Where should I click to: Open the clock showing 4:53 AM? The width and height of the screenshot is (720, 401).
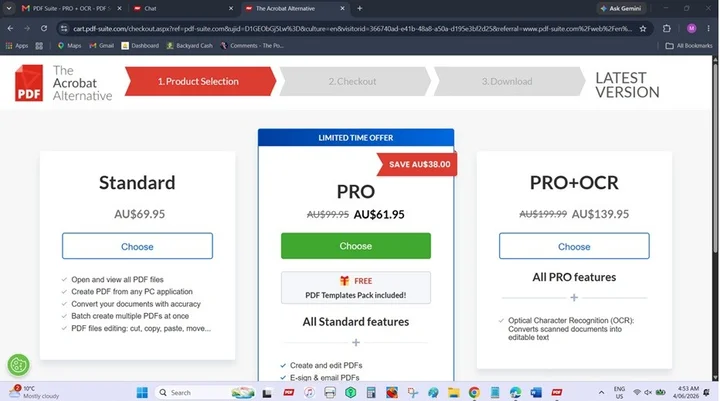tap(688, 392)
